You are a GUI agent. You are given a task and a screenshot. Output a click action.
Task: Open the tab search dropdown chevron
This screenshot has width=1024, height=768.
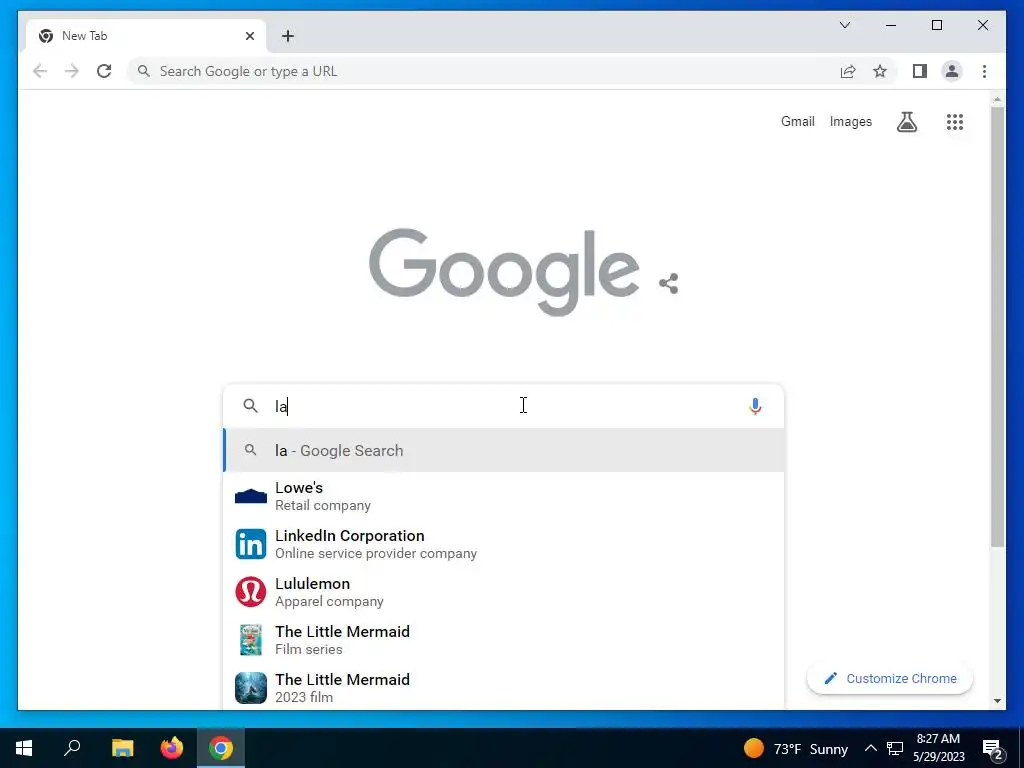pyautogui.click(x=845, y=25)
